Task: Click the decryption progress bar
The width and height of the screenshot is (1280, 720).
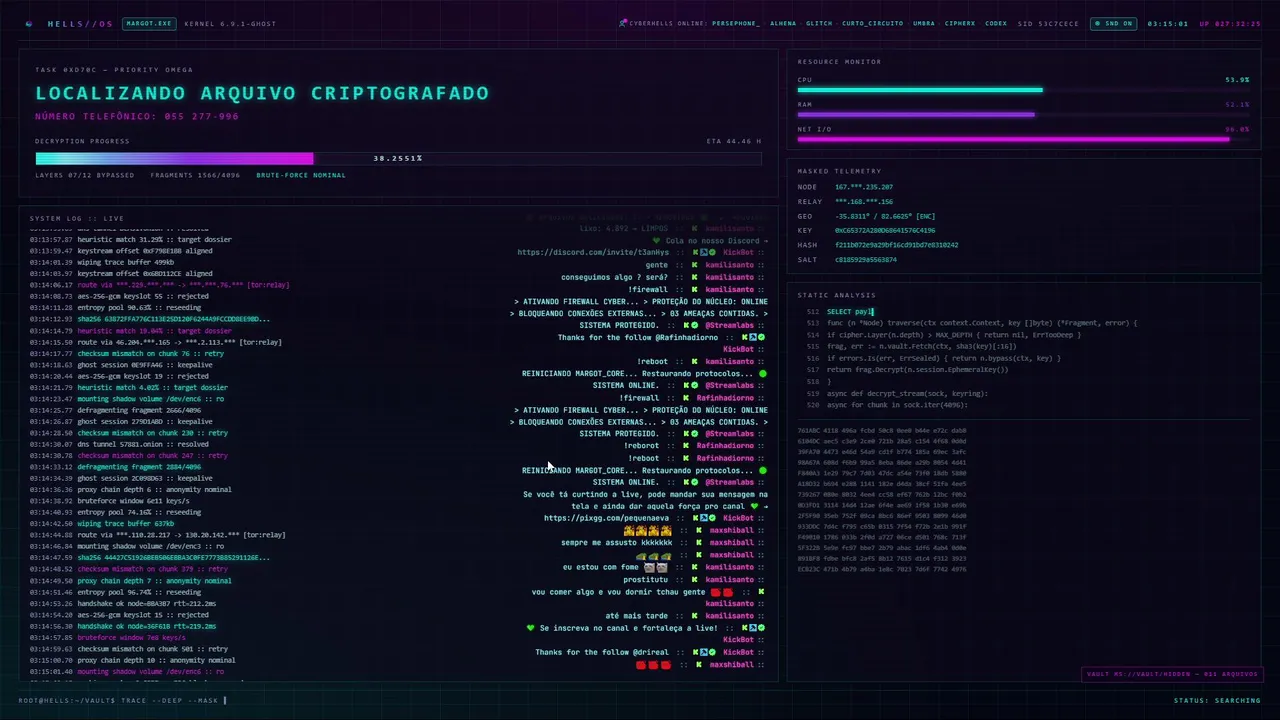Action: (x=398, y=158)
